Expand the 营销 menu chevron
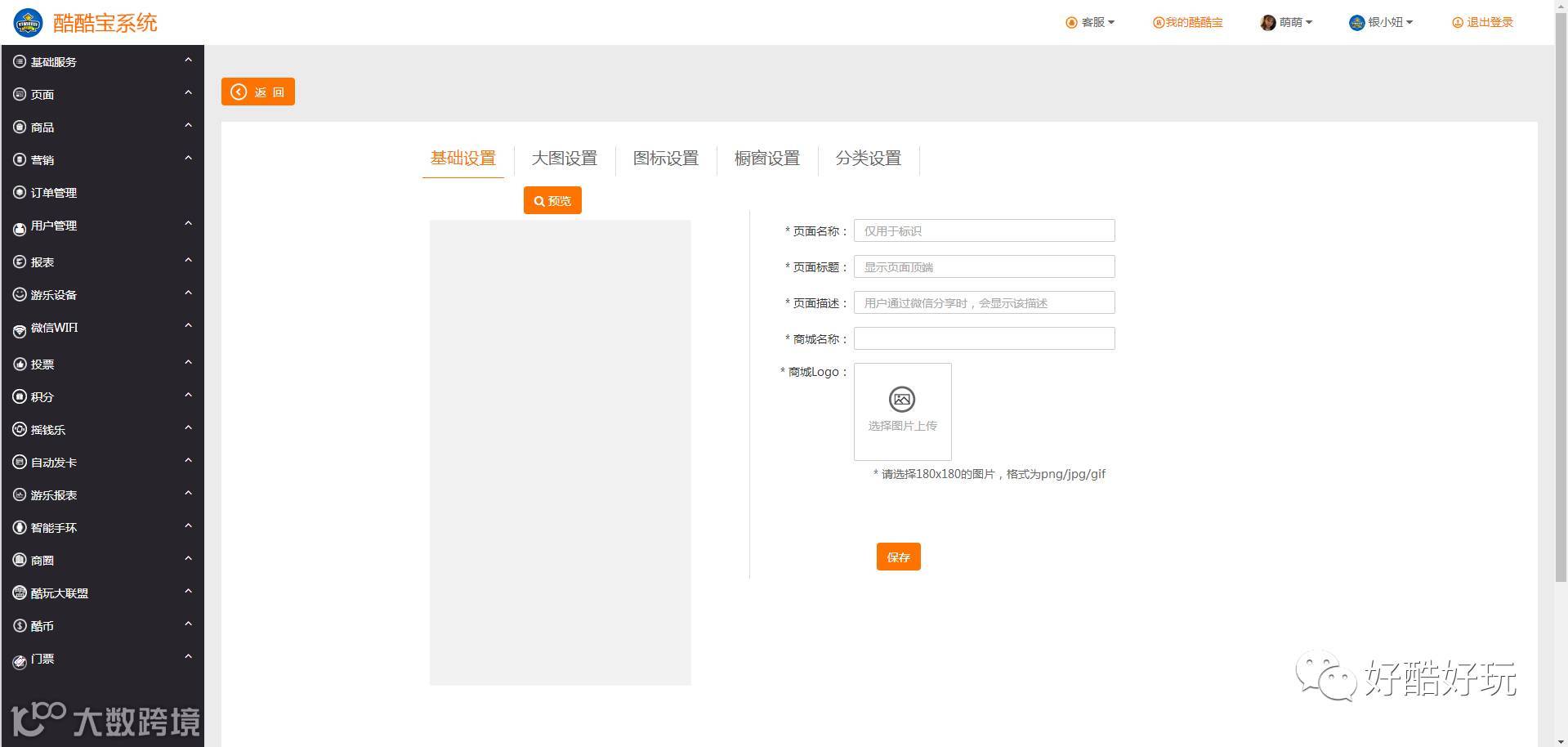 (188, 158)
